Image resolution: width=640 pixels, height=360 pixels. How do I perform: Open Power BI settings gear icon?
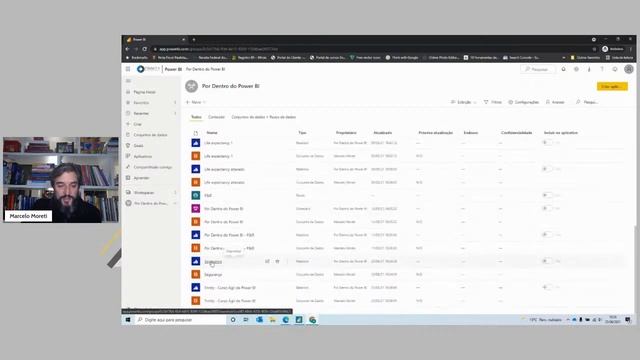576,69
